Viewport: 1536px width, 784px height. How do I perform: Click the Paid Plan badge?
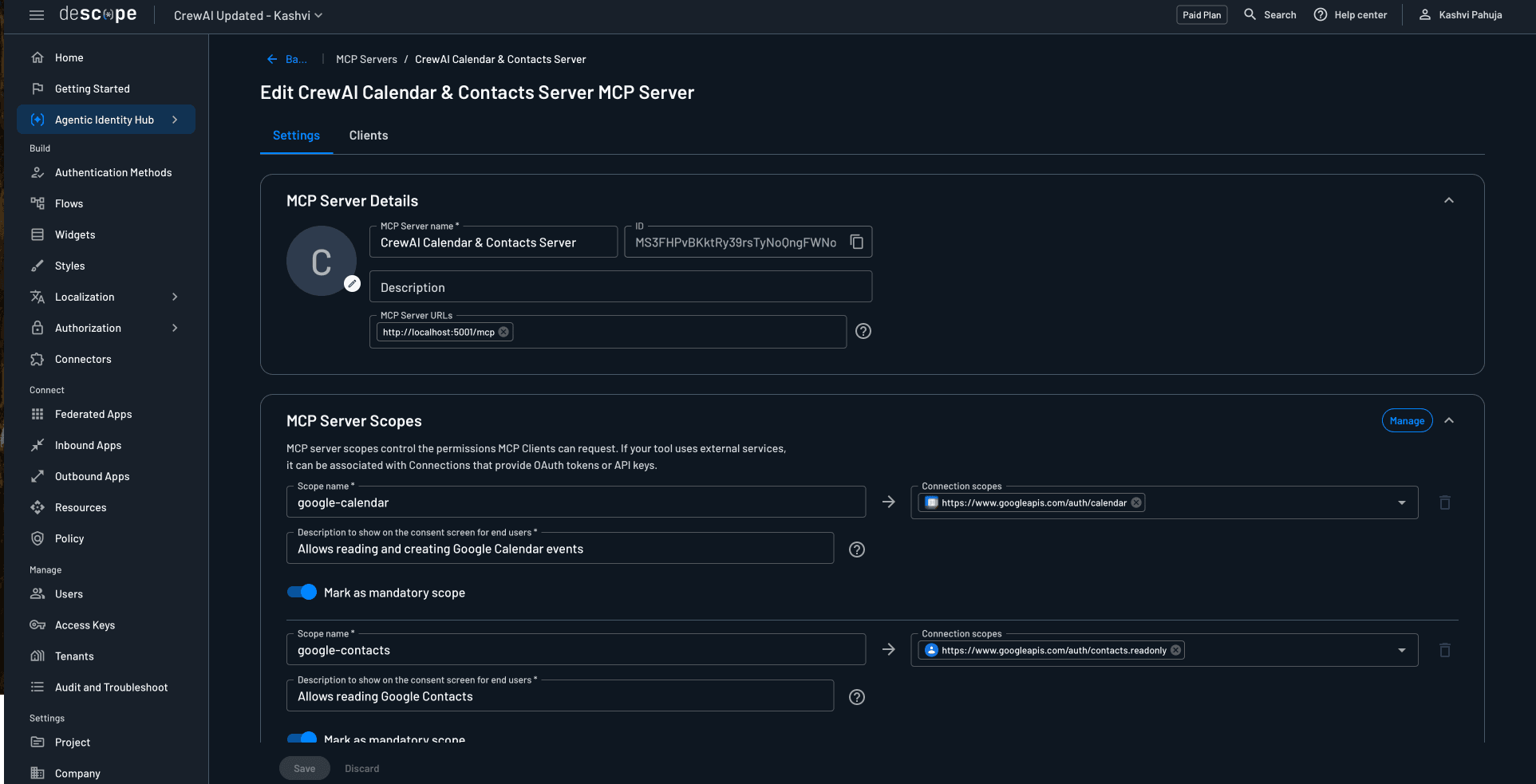1202,15
